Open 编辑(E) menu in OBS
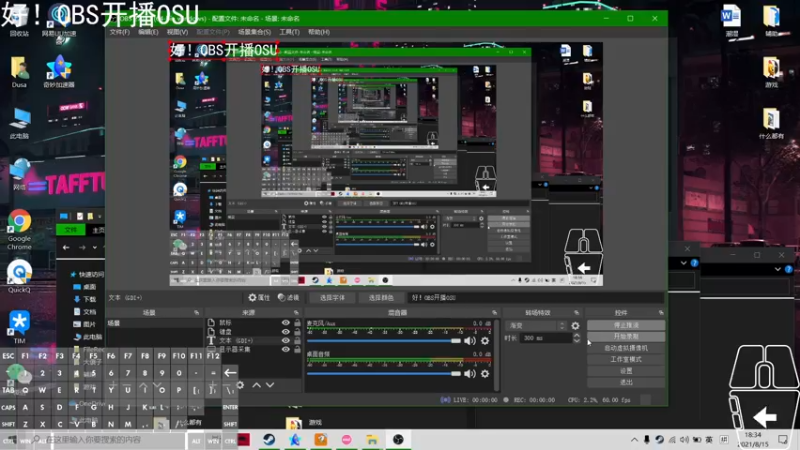 (148, 32)
